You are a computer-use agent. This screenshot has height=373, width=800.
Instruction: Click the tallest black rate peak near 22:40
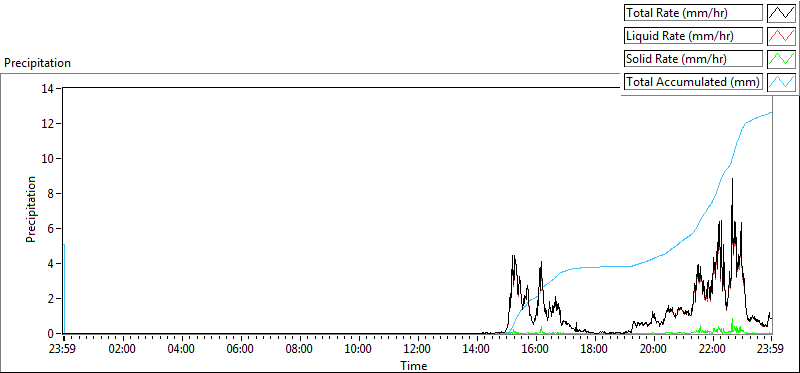[x=733, y=180]
